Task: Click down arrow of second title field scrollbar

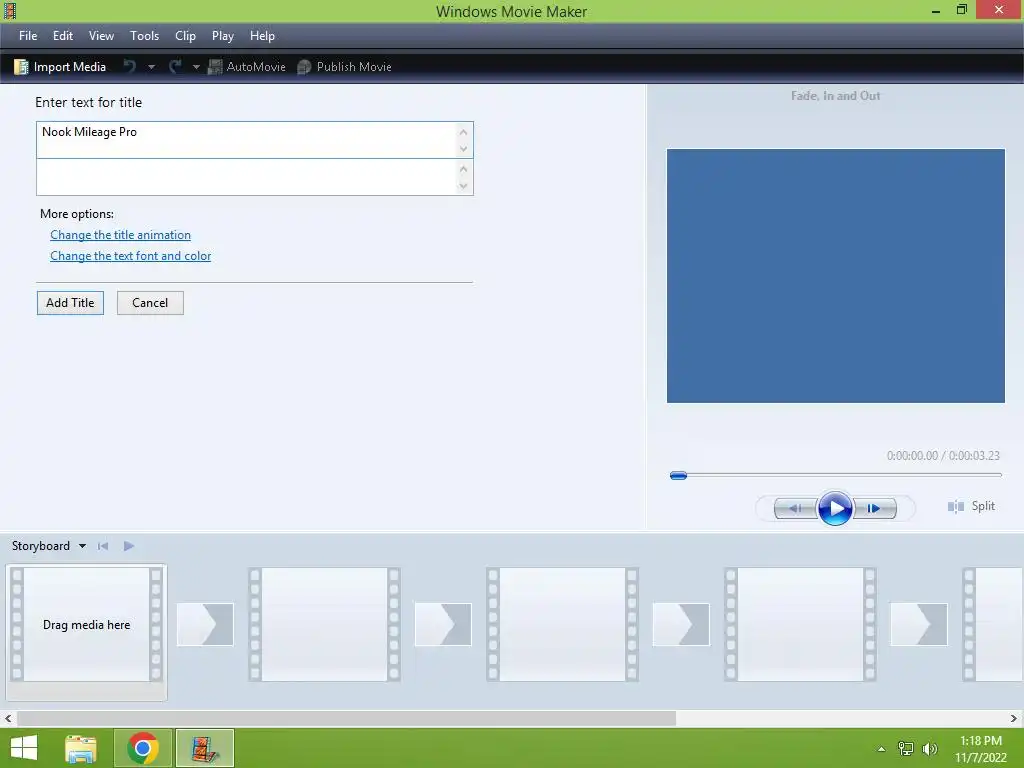Action: click(x=464, y=186)
